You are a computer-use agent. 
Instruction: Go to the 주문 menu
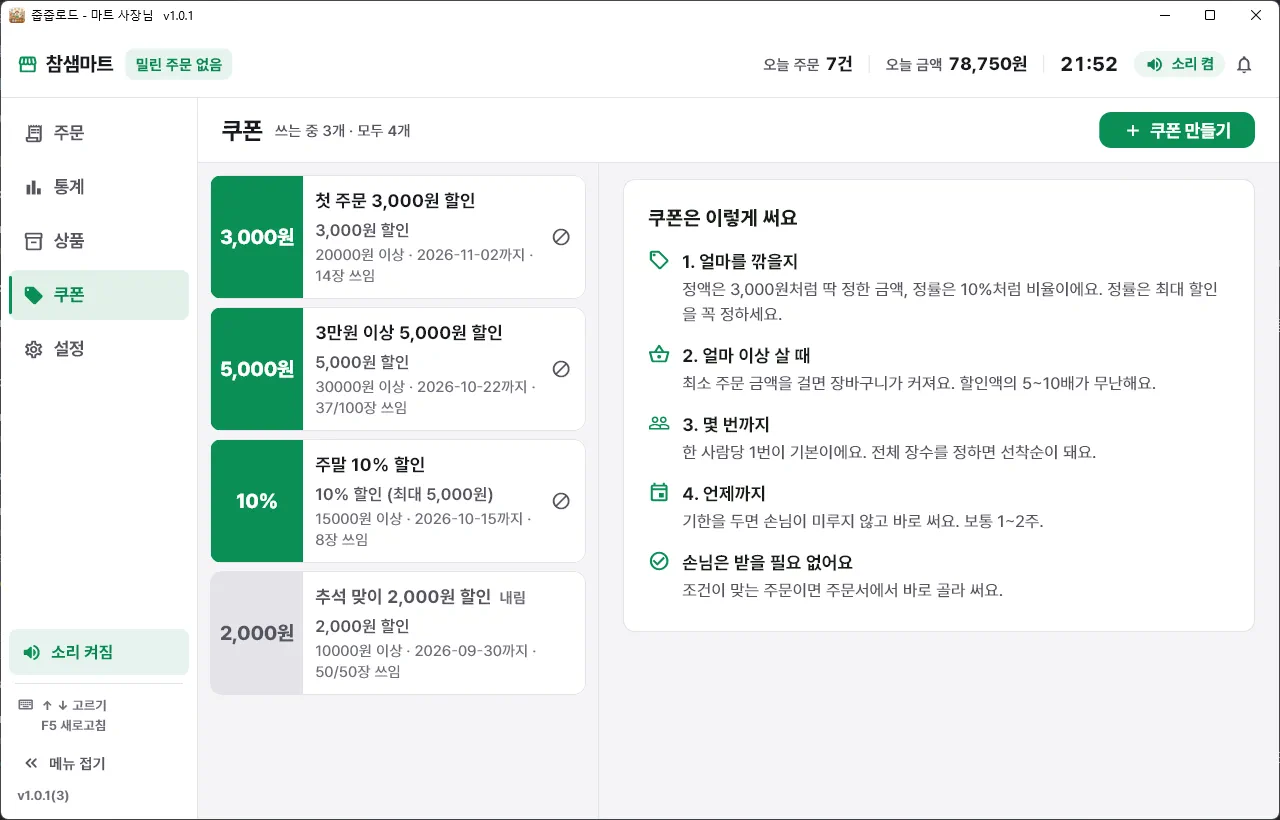pos(99,133)
